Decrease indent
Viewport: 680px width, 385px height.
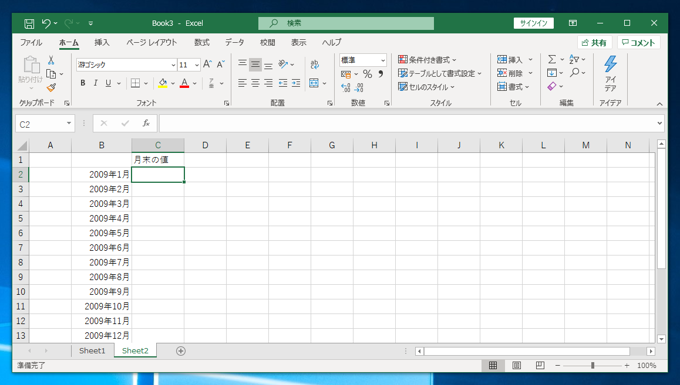[283, 83]
